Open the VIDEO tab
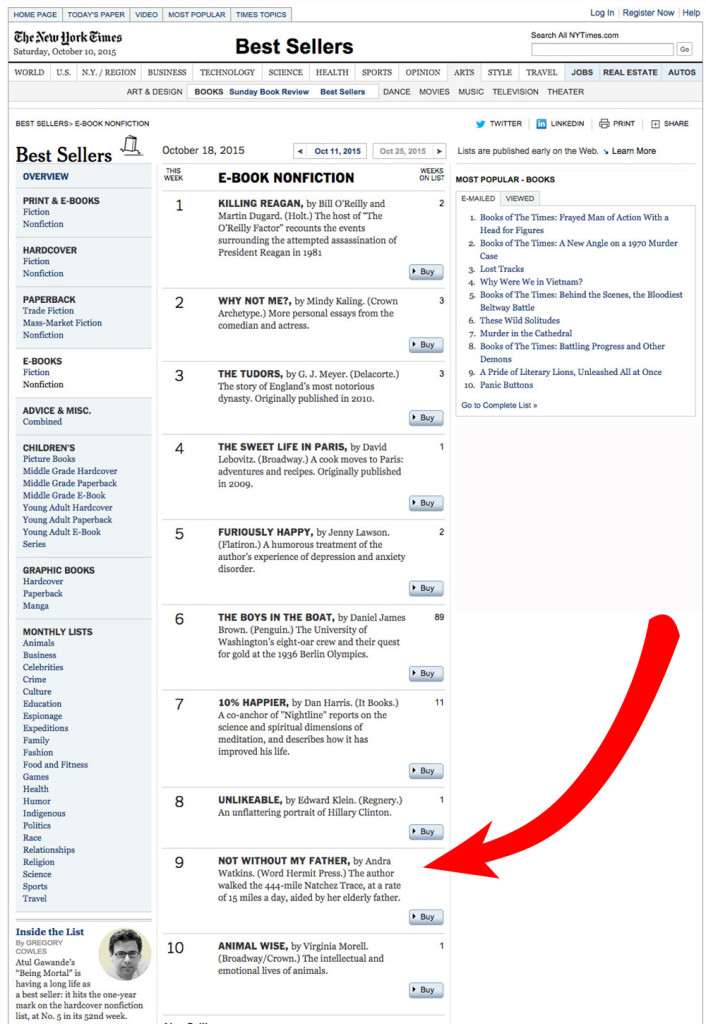706x1024 pixels. [x=146, y=14]
